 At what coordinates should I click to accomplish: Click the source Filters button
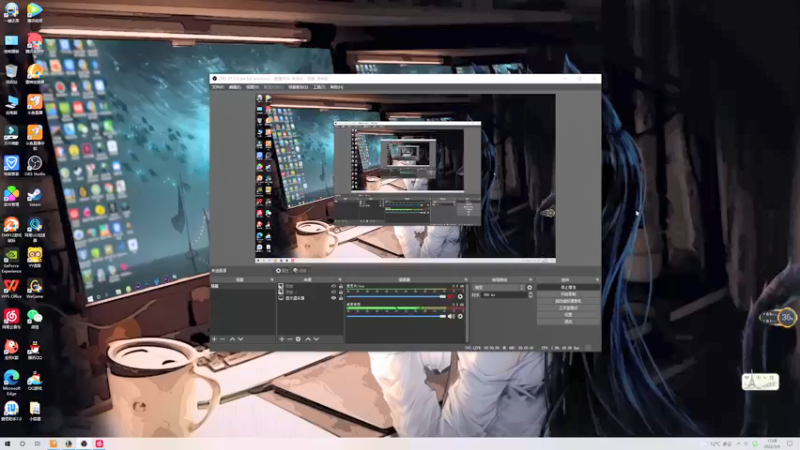click(300, 270)
